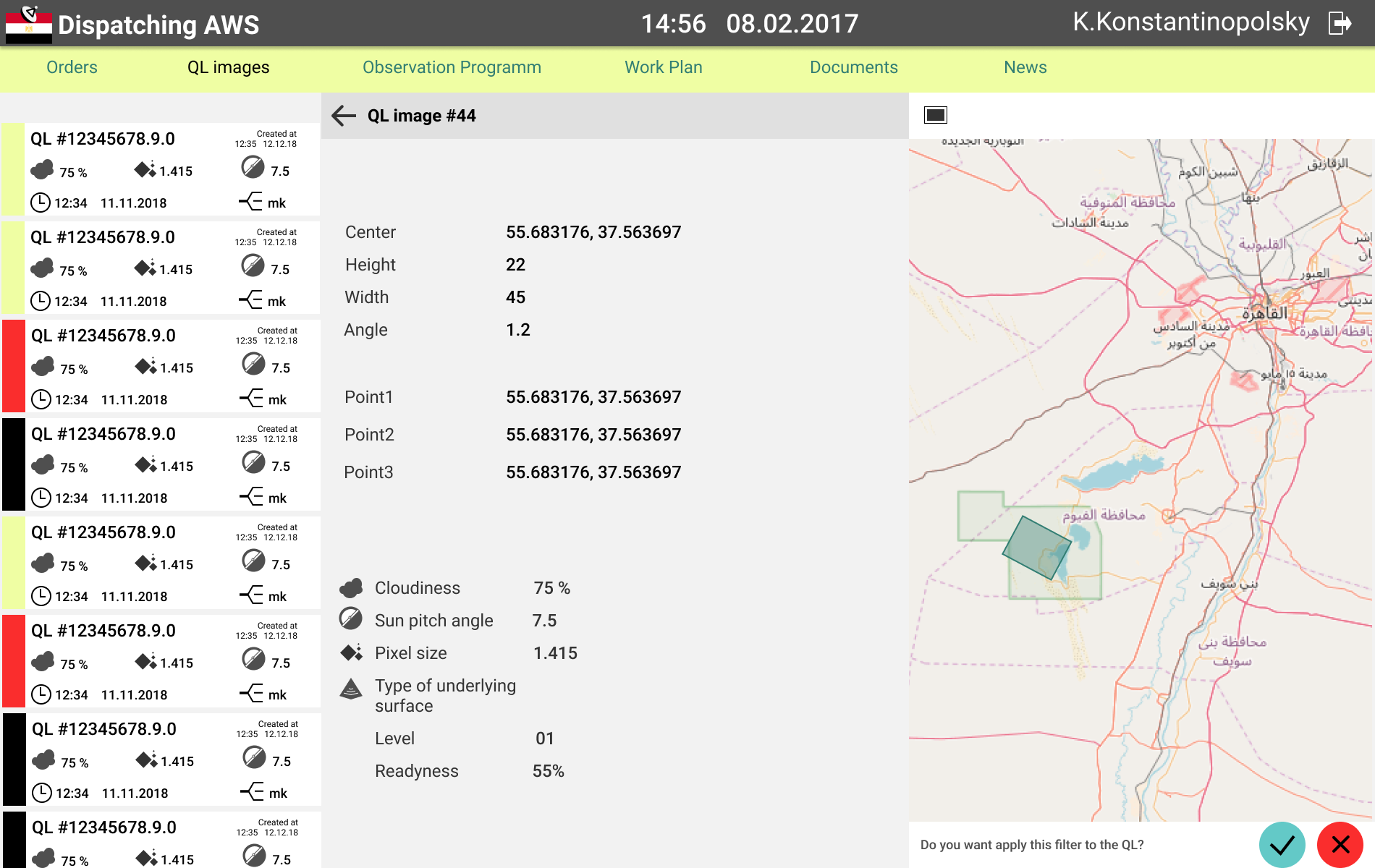This screenshot has width=1375, height=868.
Task: Click the Height value 22
Action: point(515,265)
